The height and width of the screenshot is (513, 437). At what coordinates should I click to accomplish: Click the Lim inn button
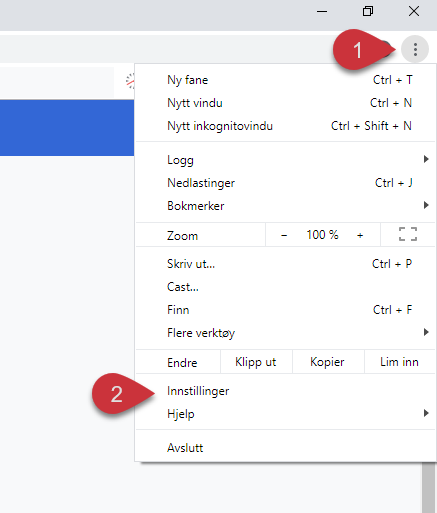(x=399, y=362)
